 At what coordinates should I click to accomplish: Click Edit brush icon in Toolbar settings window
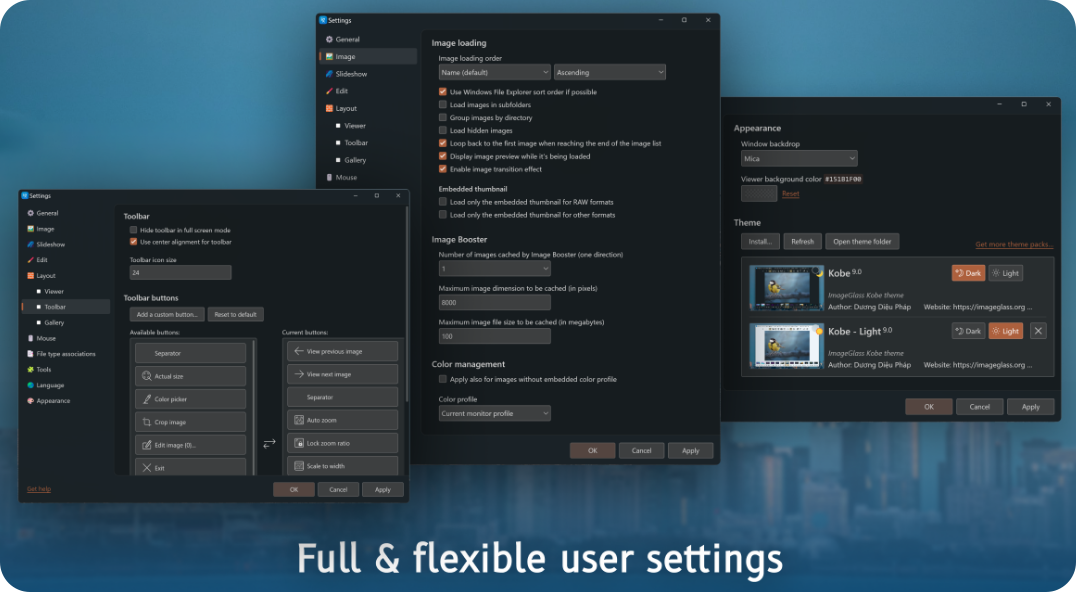coord(30,260)
